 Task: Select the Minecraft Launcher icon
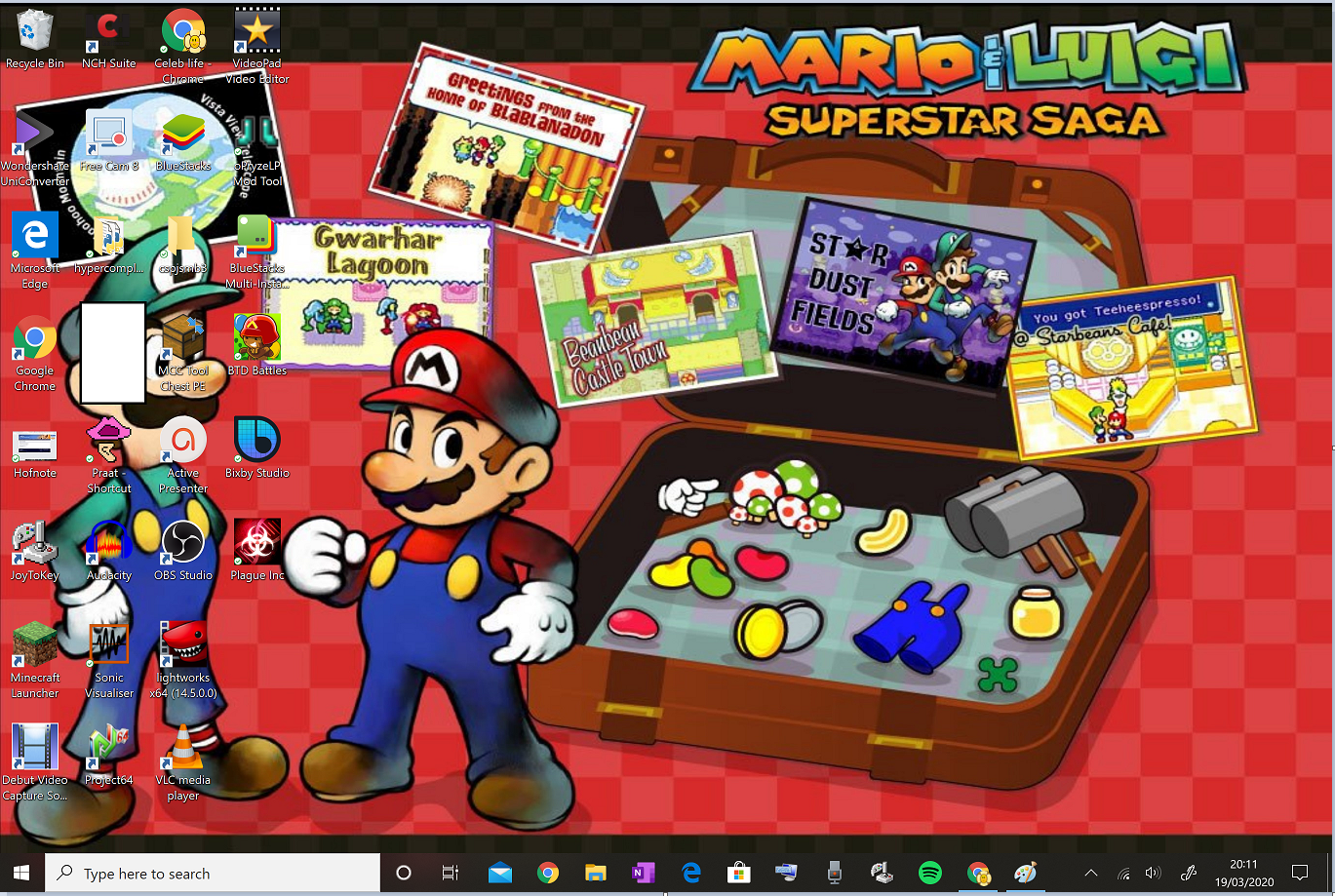point(35,661)
